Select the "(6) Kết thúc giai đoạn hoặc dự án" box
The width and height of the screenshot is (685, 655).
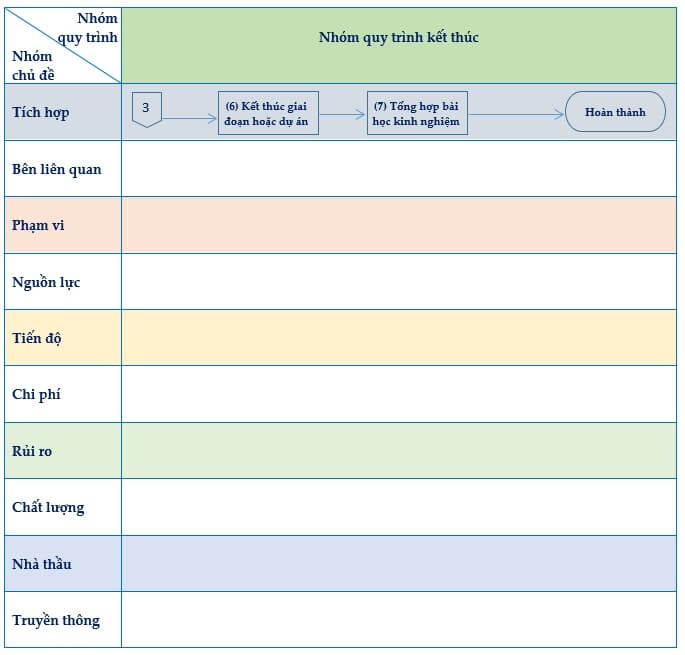[x=268, y=113]
